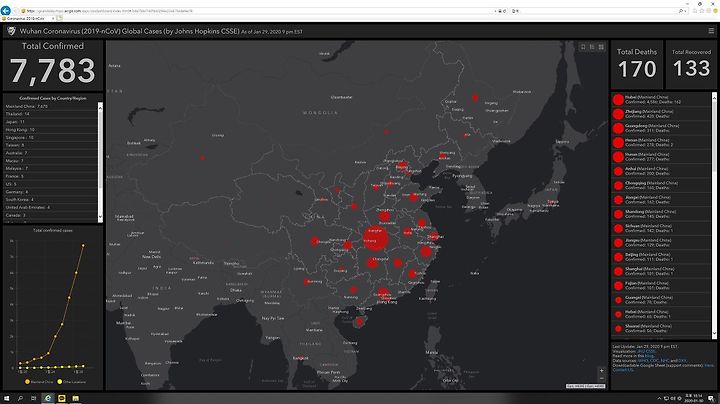Open the Windows Start menu
720x404 pixels.
click(x=6, y=398)
